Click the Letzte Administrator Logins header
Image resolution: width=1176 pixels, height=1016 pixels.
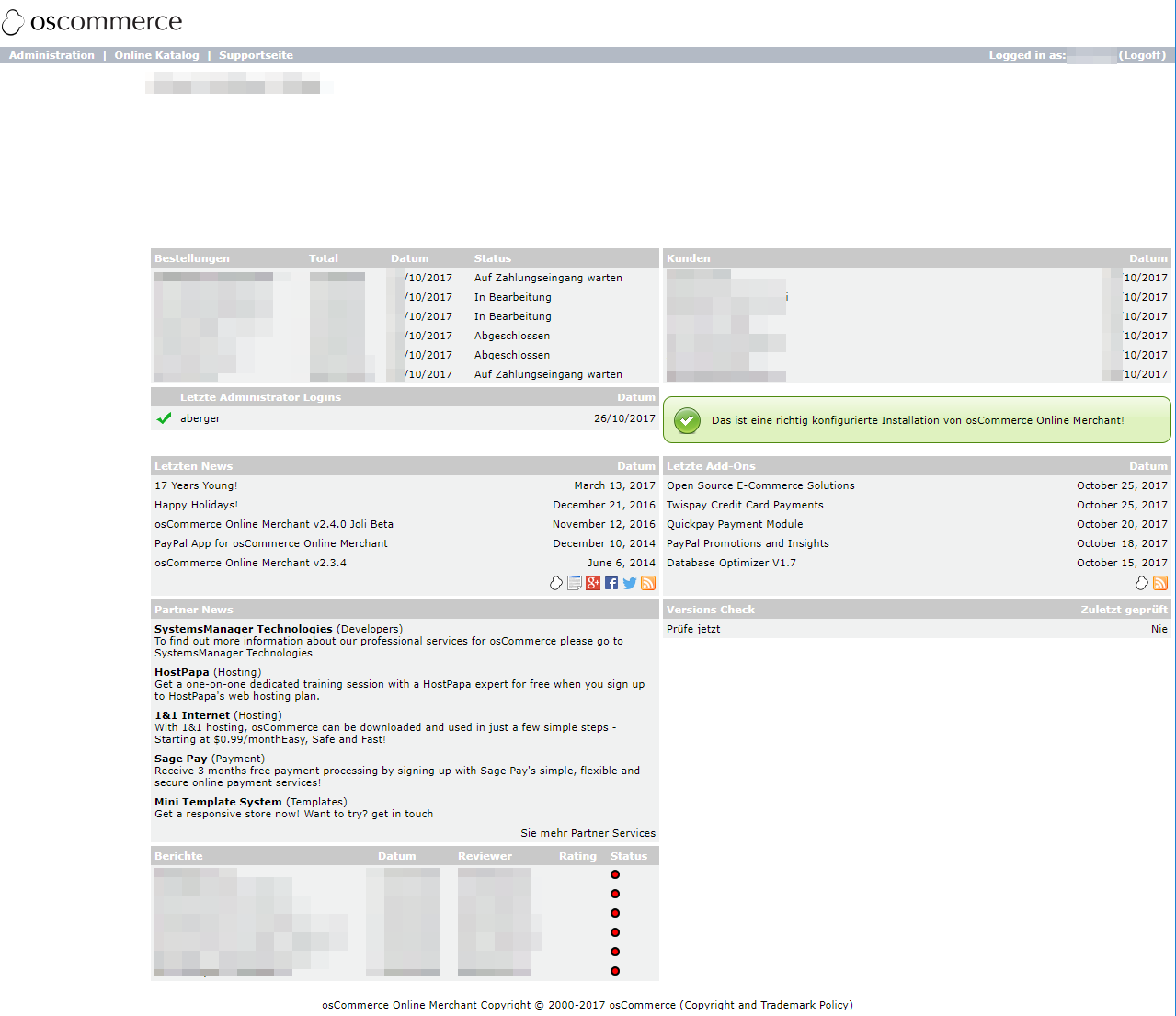[260, 397]
